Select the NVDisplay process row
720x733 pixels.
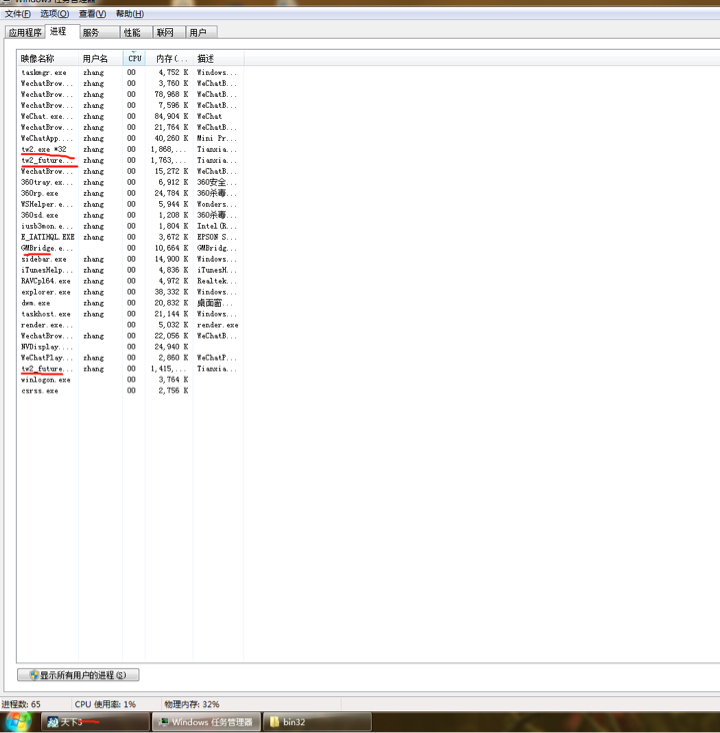[x=130, y=347]
